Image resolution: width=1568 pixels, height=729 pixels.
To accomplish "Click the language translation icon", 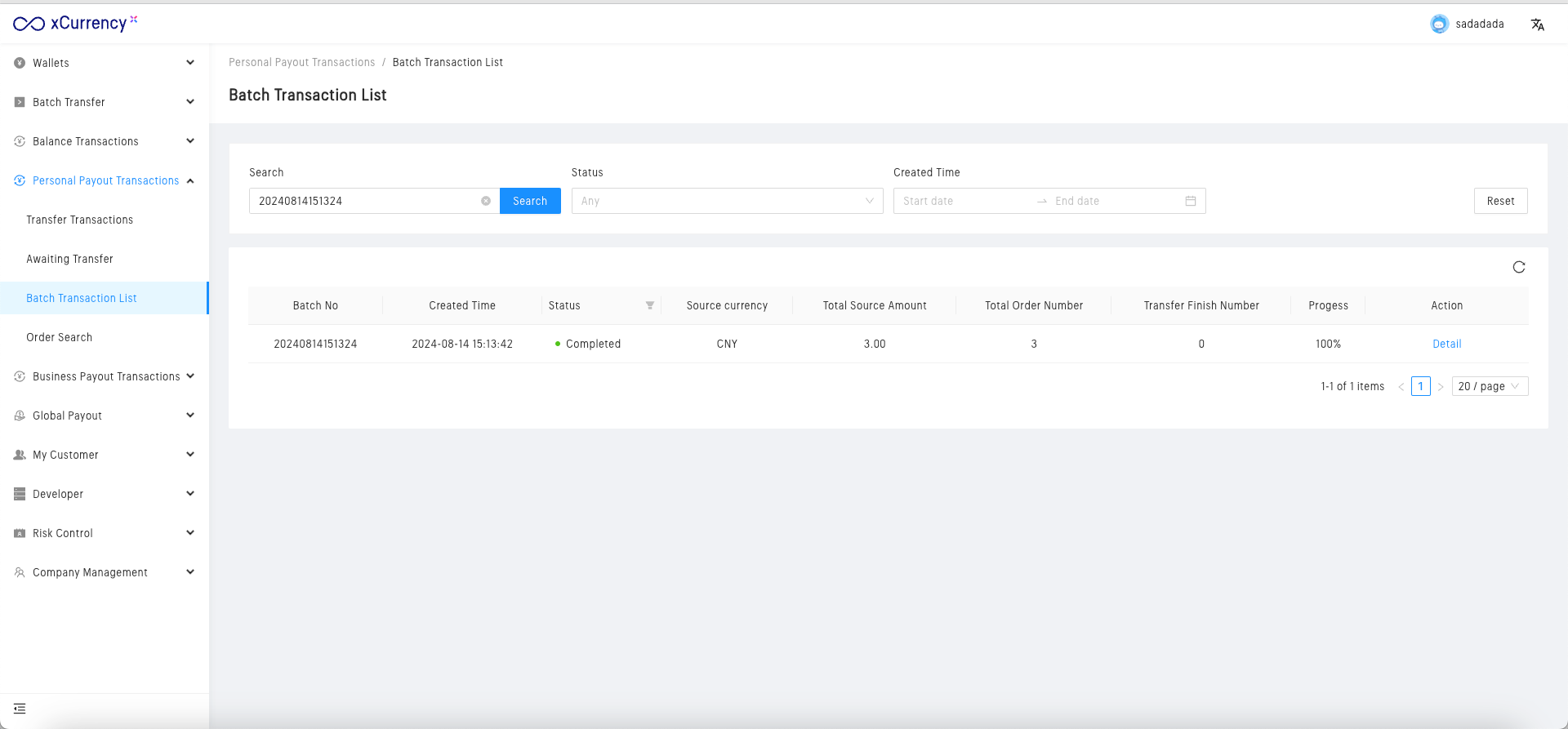I will click(1537, 24).
